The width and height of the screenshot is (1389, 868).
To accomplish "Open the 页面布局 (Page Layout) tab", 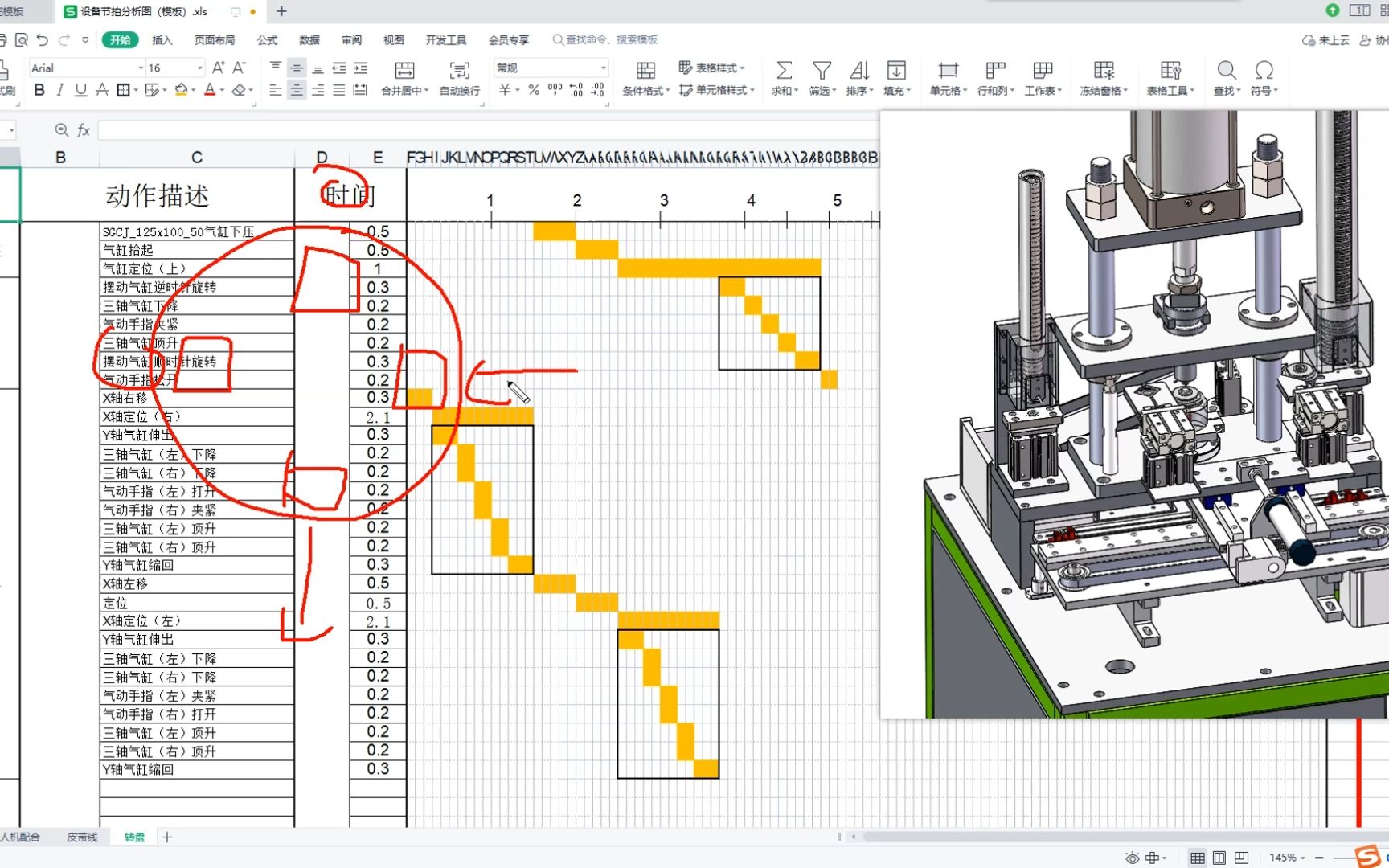I will click(x=215, y=40).
